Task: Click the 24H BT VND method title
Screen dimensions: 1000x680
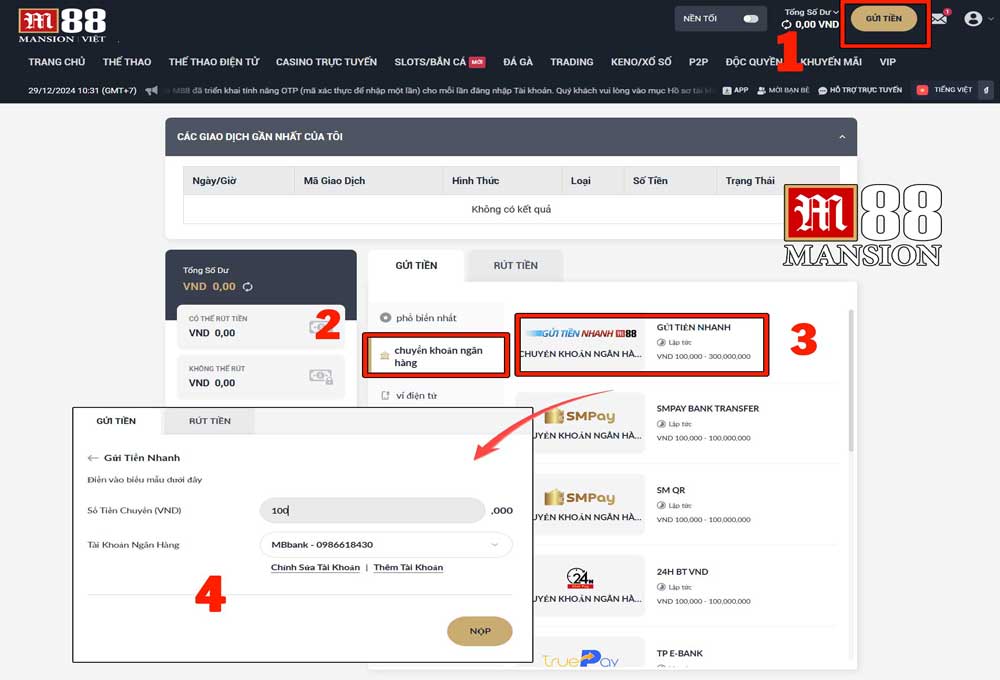Action: 682,572
